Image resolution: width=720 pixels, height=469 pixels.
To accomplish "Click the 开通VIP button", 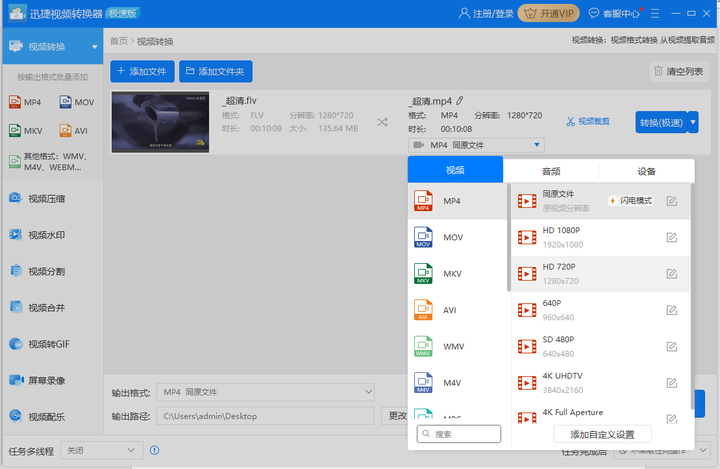I will tap(549, 13).
